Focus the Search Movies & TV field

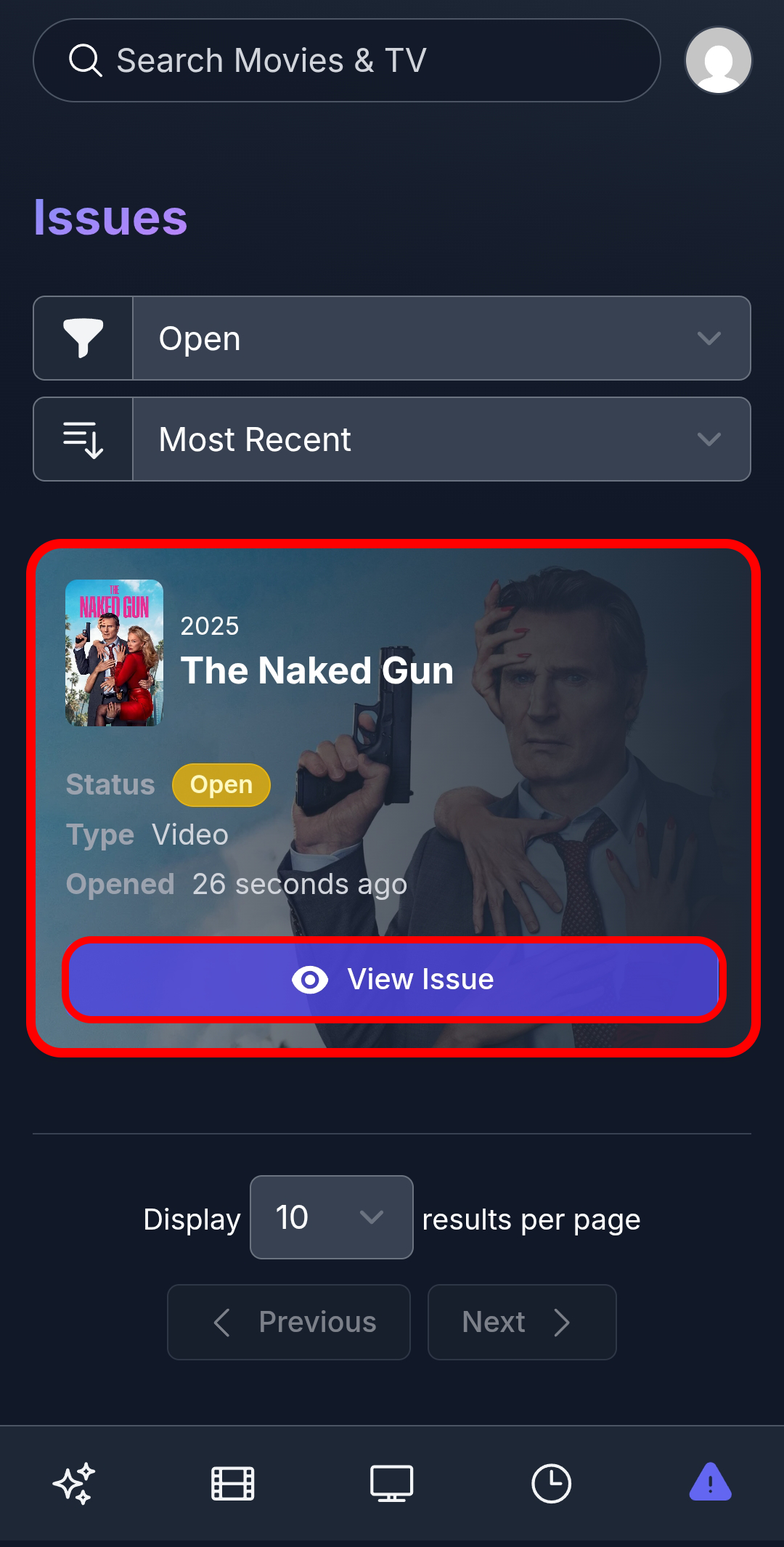[347, 60]
